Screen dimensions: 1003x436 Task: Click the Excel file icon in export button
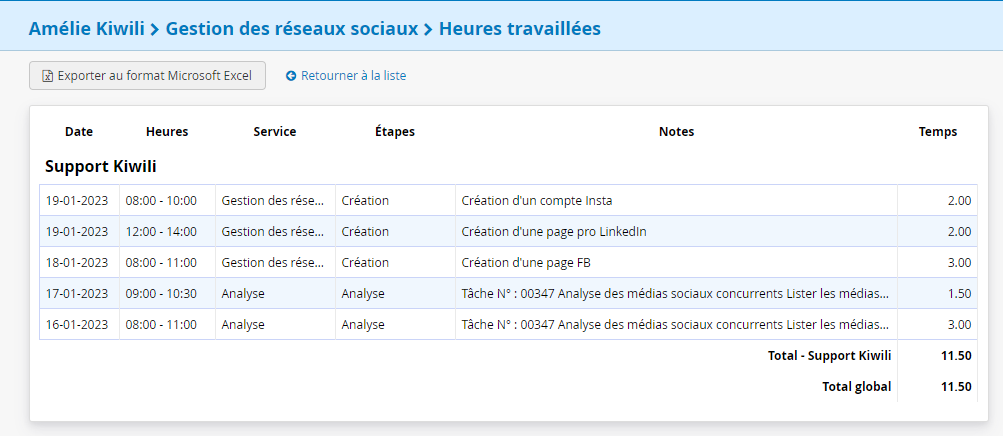tap(47, 76)
